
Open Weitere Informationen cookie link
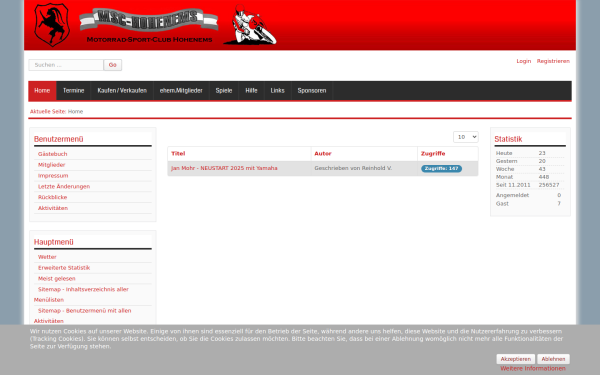533,368
